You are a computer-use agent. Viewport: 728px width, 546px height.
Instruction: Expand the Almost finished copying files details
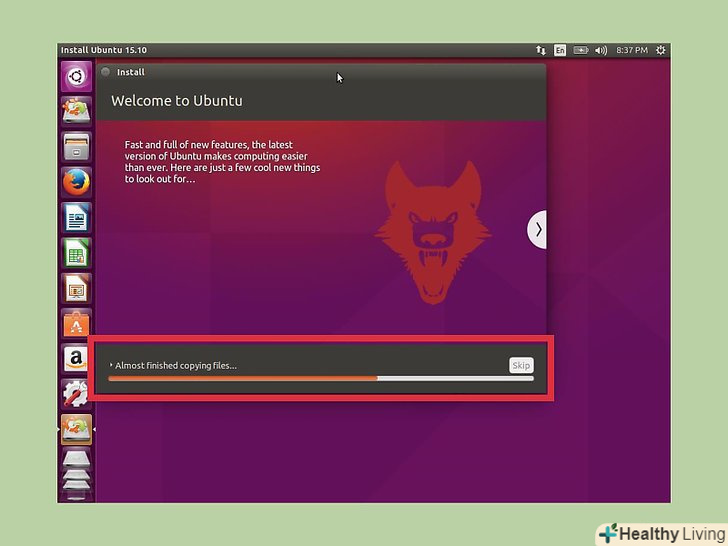[111, 365]
